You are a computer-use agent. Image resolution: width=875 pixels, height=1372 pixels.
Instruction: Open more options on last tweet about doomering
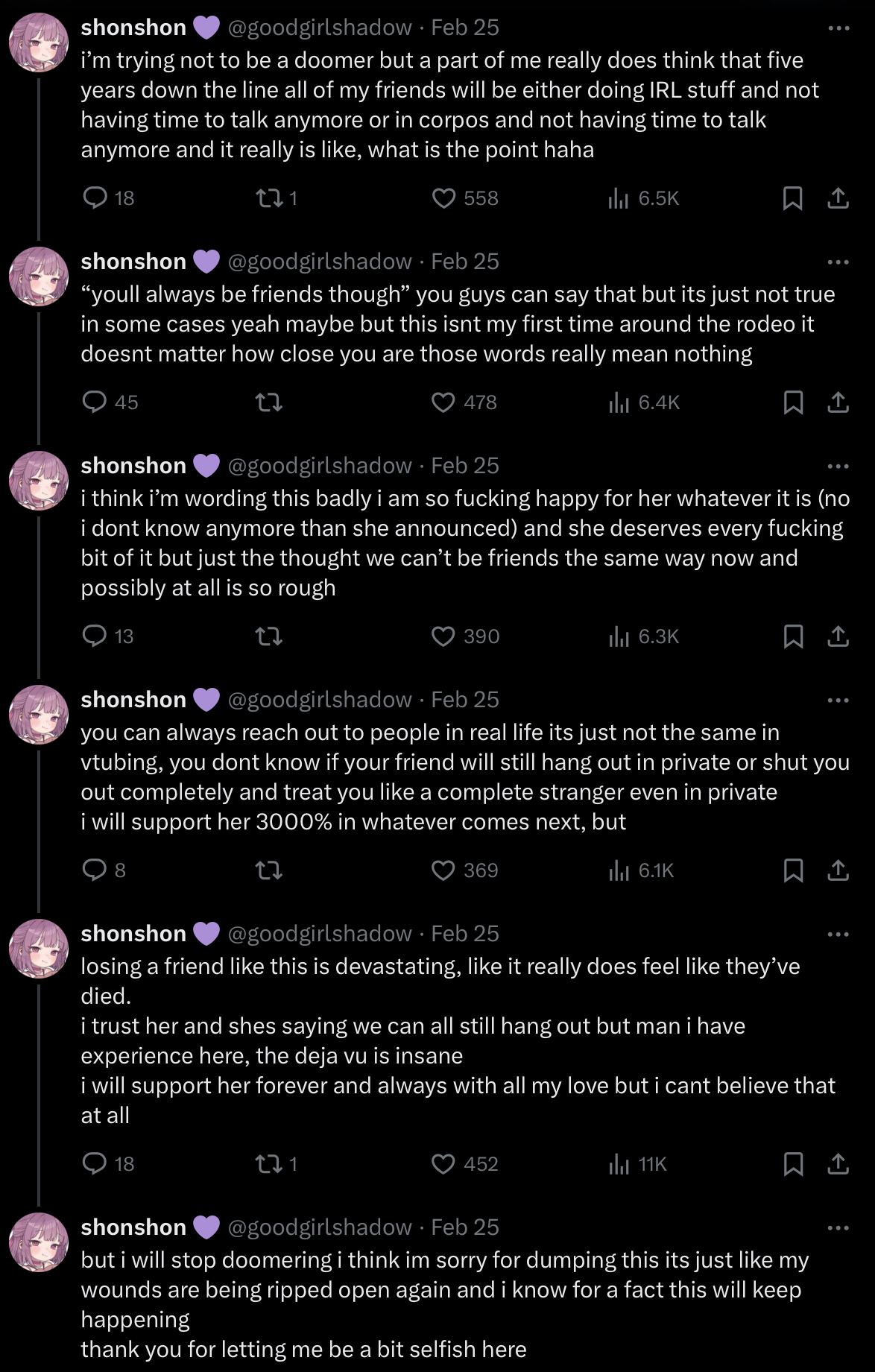(838, 1228)
